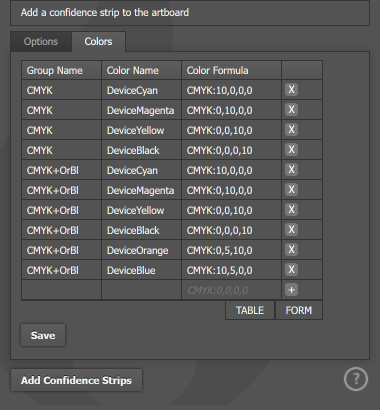
Task: Remove the CMYK DeviceYellow row with X
Action: click(291, 130)
